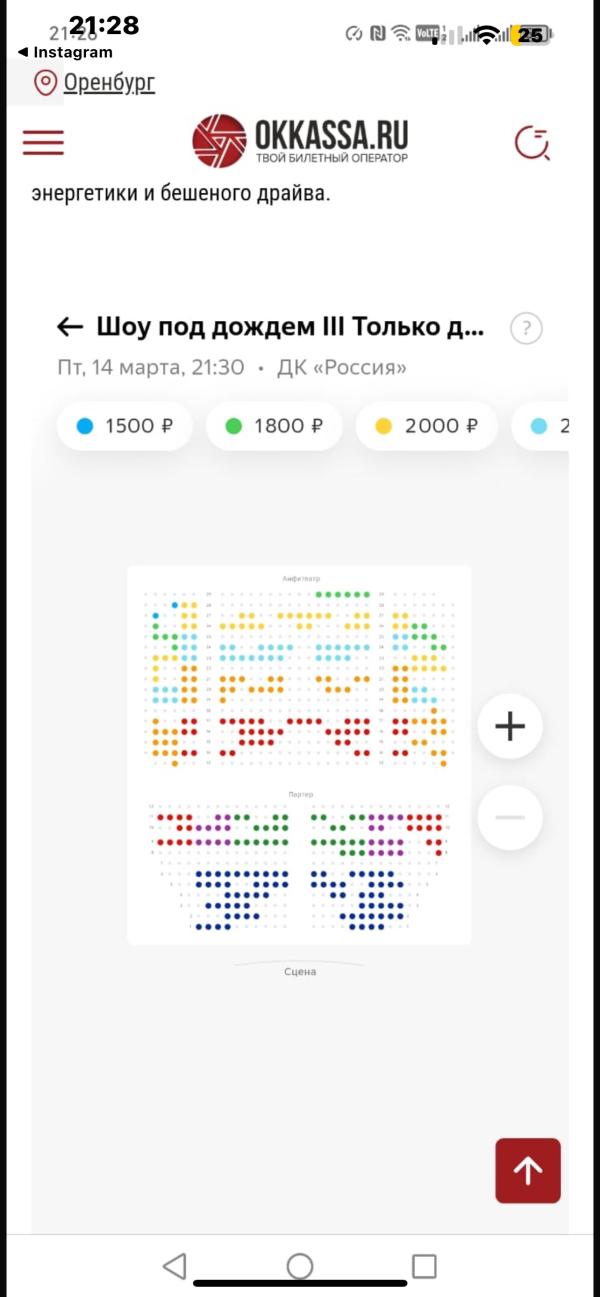600x1297 pixels.
Task: Filter seats by 1500 ₽ price
Action: pyautogui.click(x=125, y=426)
